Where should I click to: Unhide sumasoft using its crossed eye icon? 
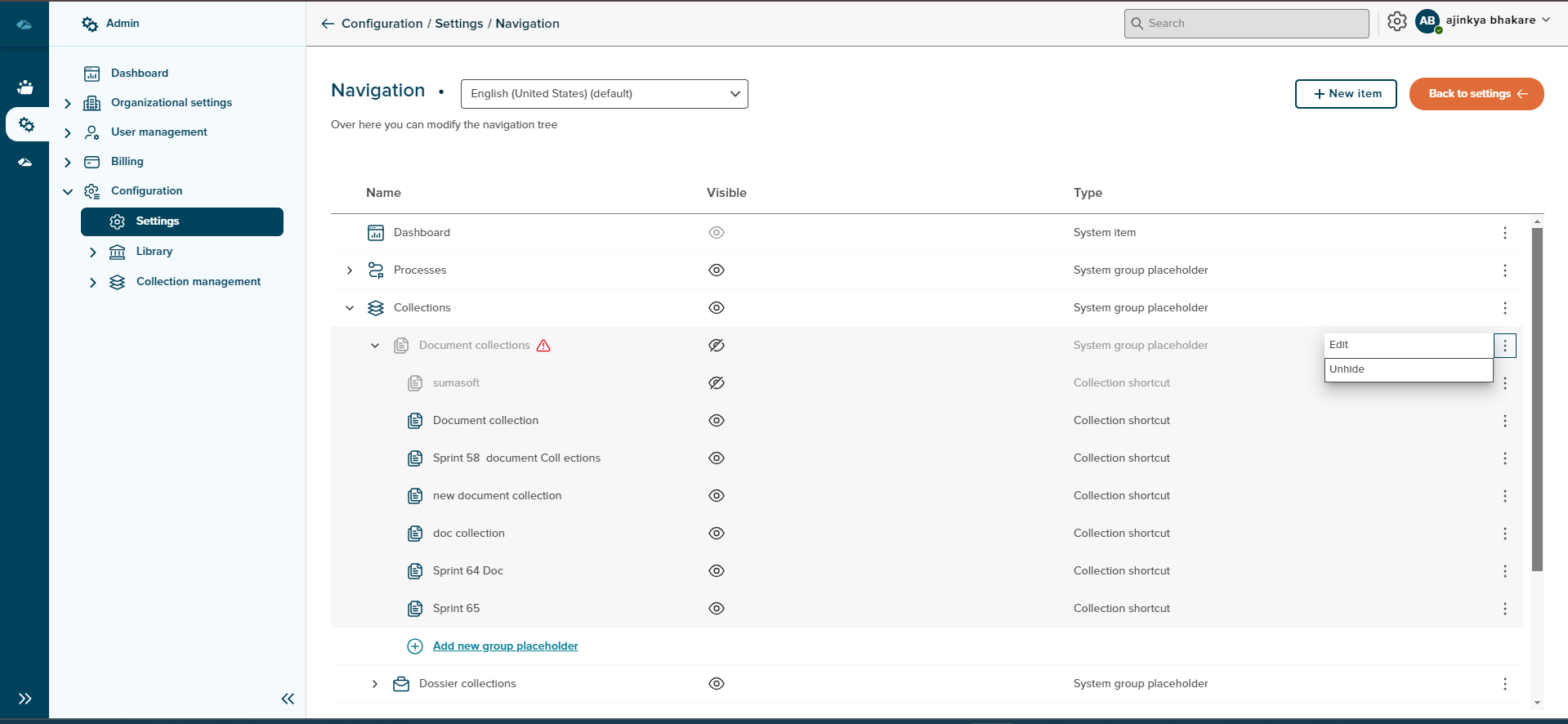(717, 383)
